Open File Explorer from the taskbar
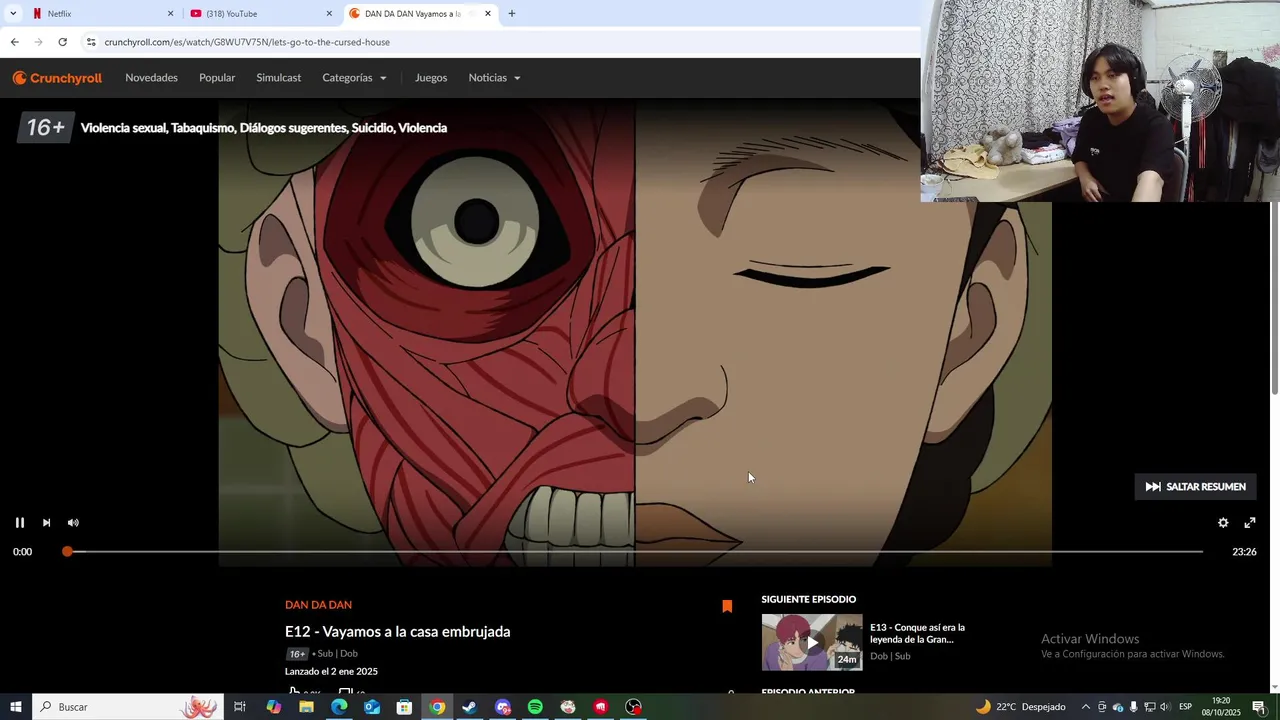1280x720 pixels. 306,707
